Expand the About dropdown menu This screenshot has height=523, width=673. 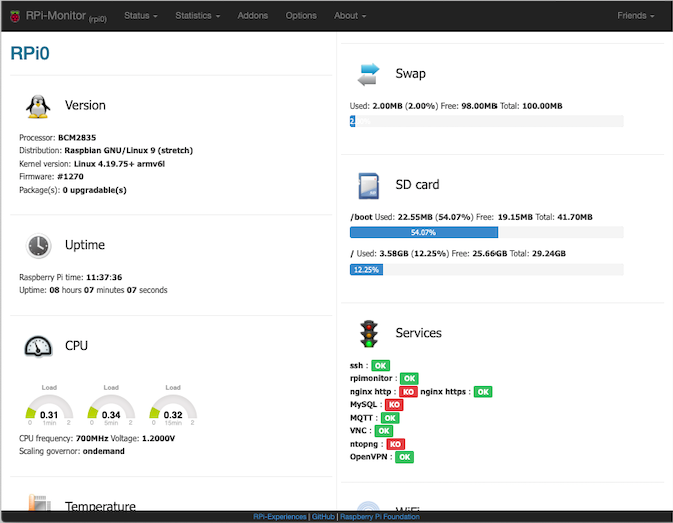[350, 16]
